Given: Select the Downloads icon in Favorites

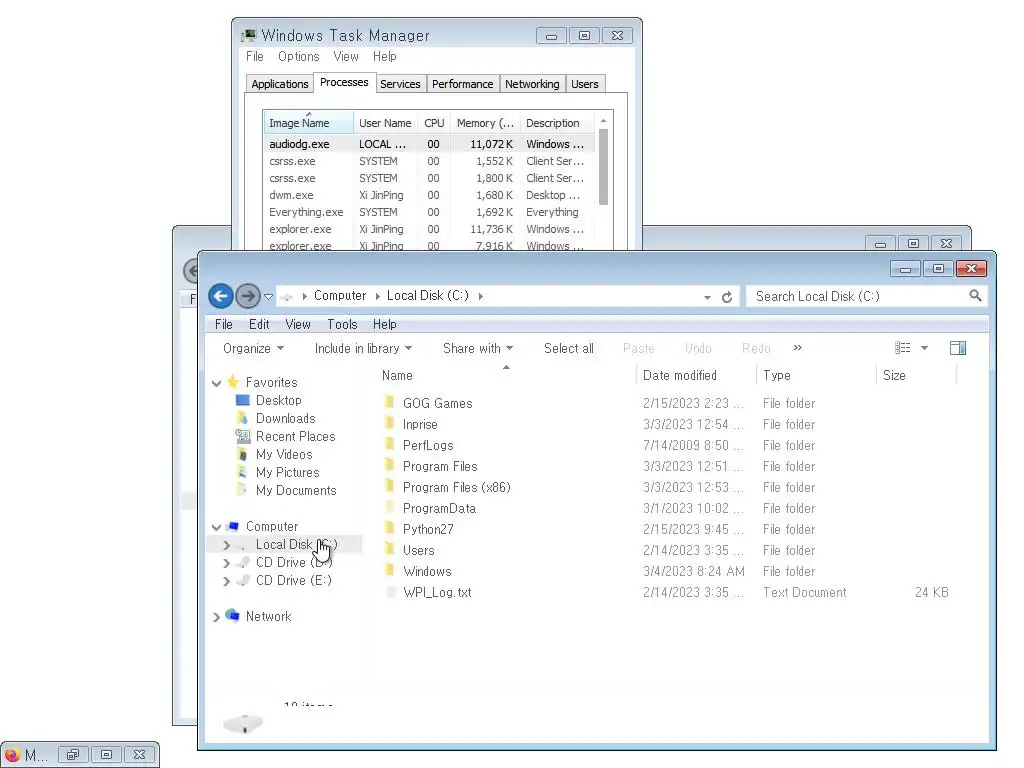Looking at the screenshot, I should 242,418.
